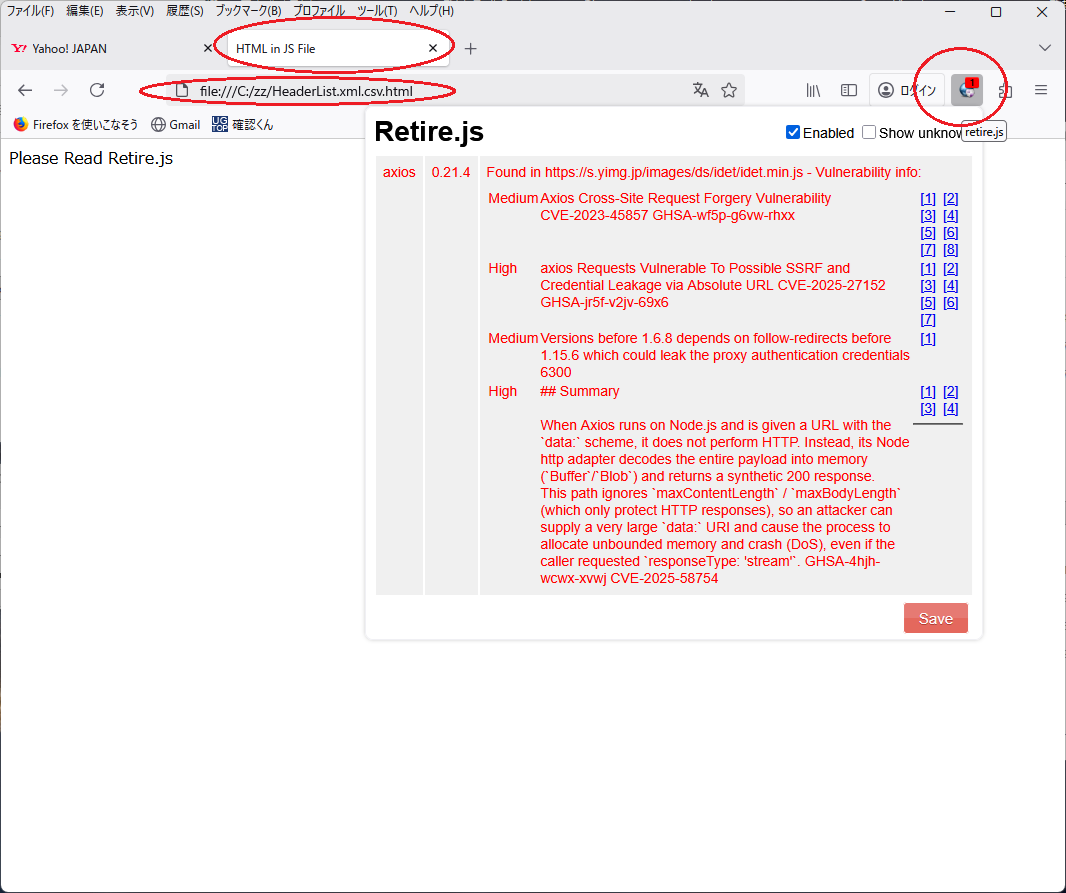The width and height of the screenshot is (1066, 893).
Task: Open the ヘルプ(H) menu
Action: click(x=432, y=11)
